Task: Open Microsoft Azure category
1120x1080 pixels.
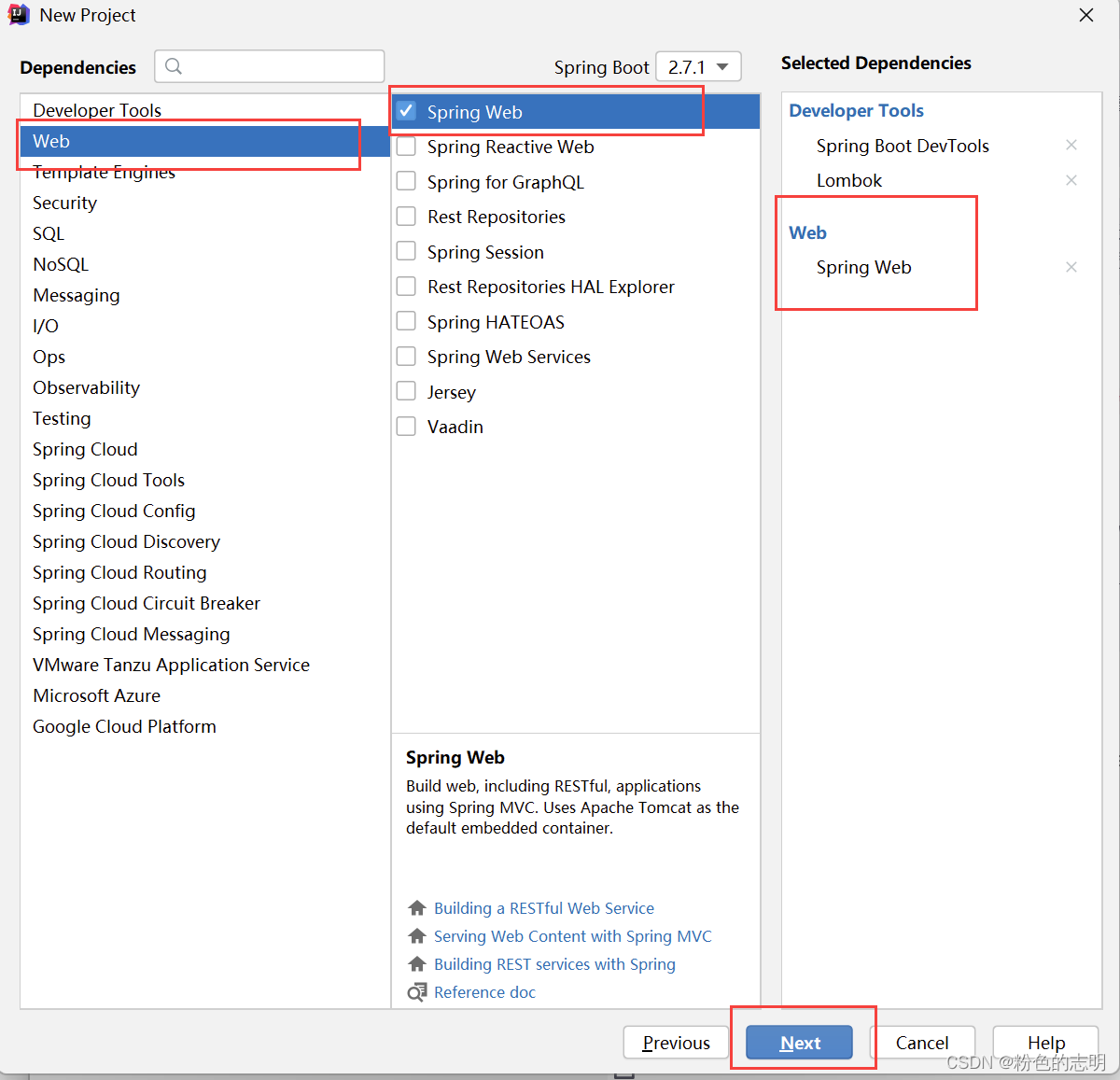Action: (x=205, y=695)
